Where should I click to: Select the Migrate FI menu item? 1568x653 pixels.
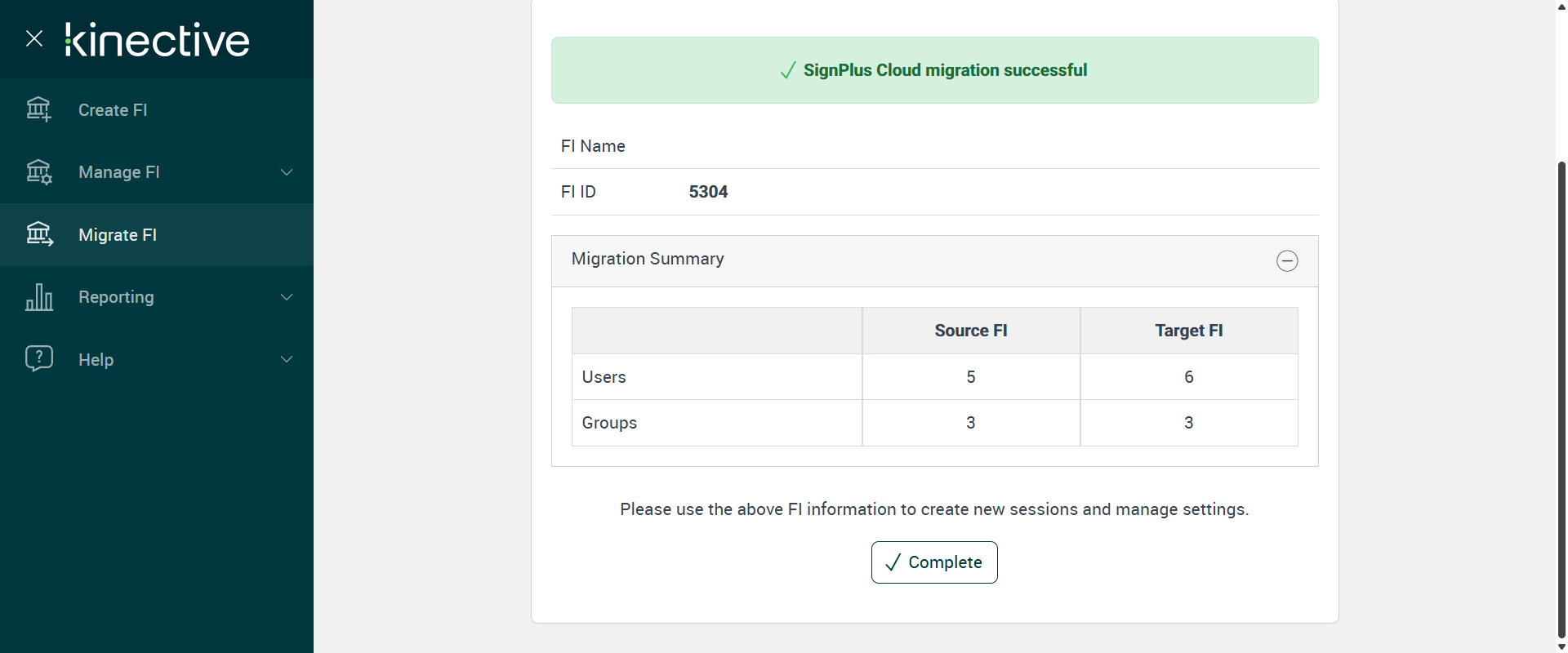click(118, 235)
